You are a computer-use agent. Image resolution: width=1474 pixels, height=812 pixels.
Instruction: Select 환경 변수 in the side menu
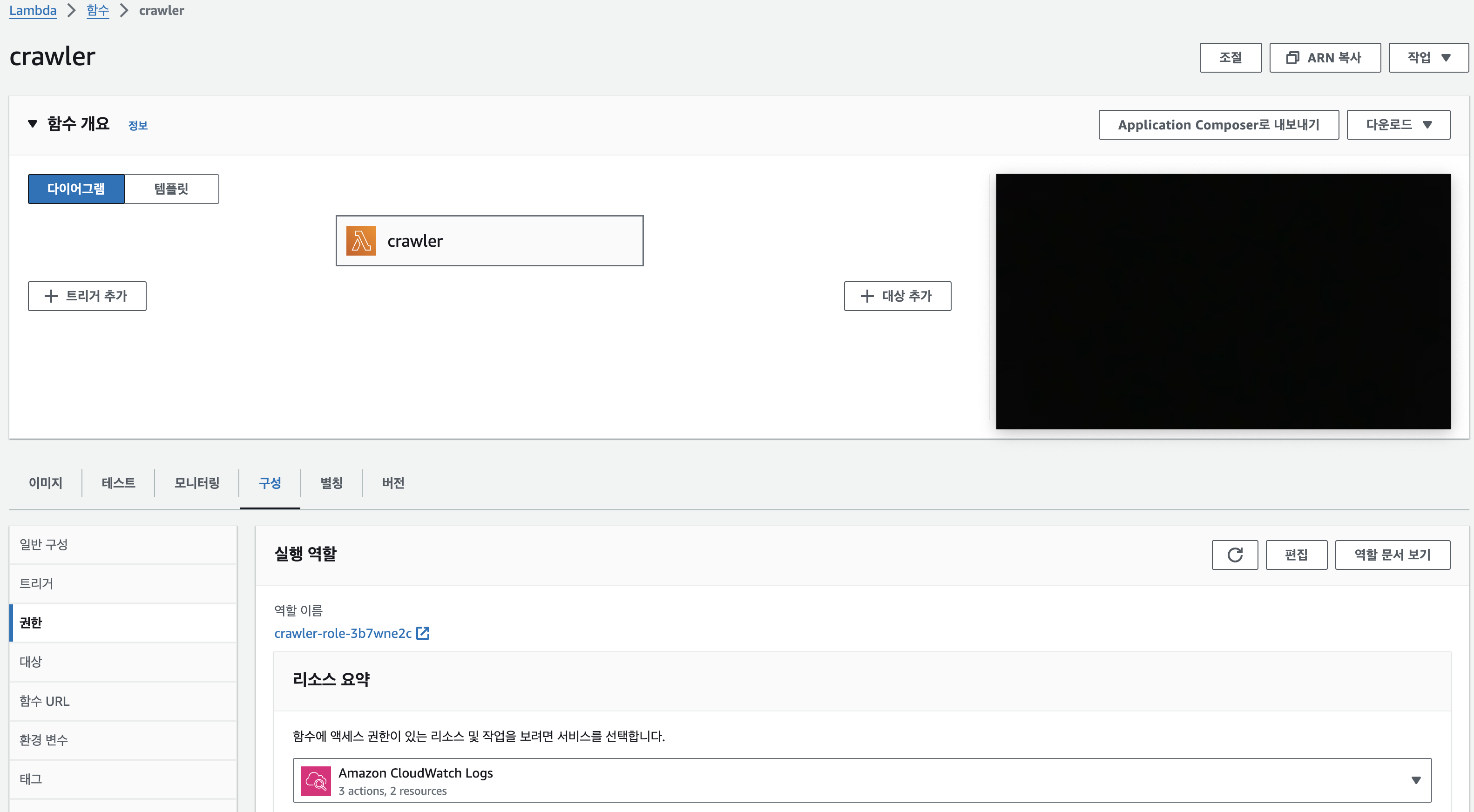44,740
